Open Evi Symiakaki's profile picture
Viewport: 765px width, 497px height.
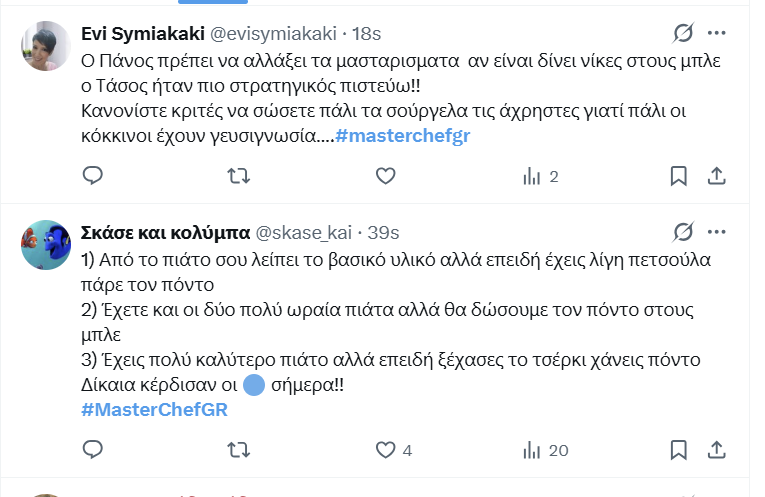click(x=45, y=46)
